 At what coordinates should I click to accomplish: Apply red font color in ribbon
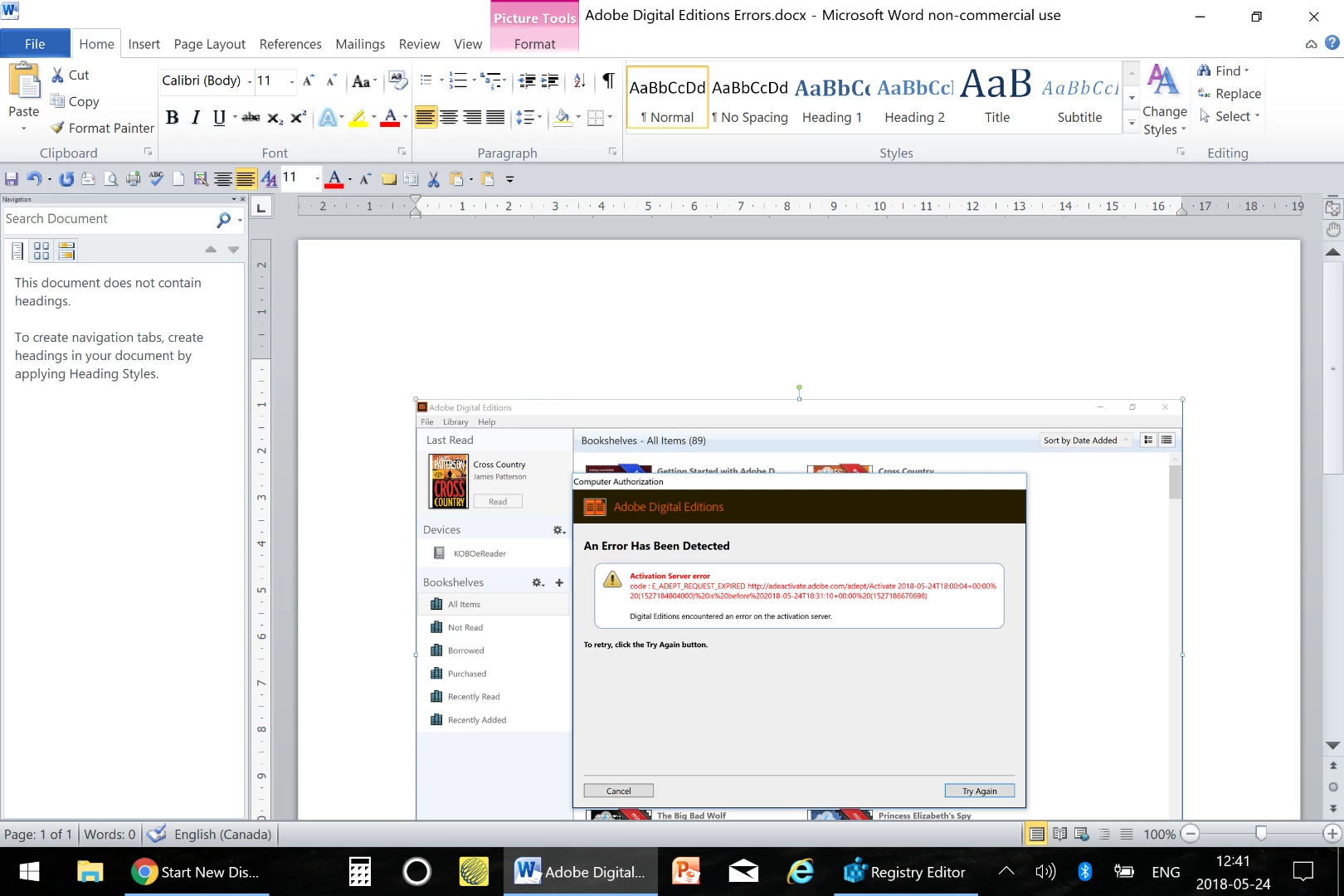[390, 118]
